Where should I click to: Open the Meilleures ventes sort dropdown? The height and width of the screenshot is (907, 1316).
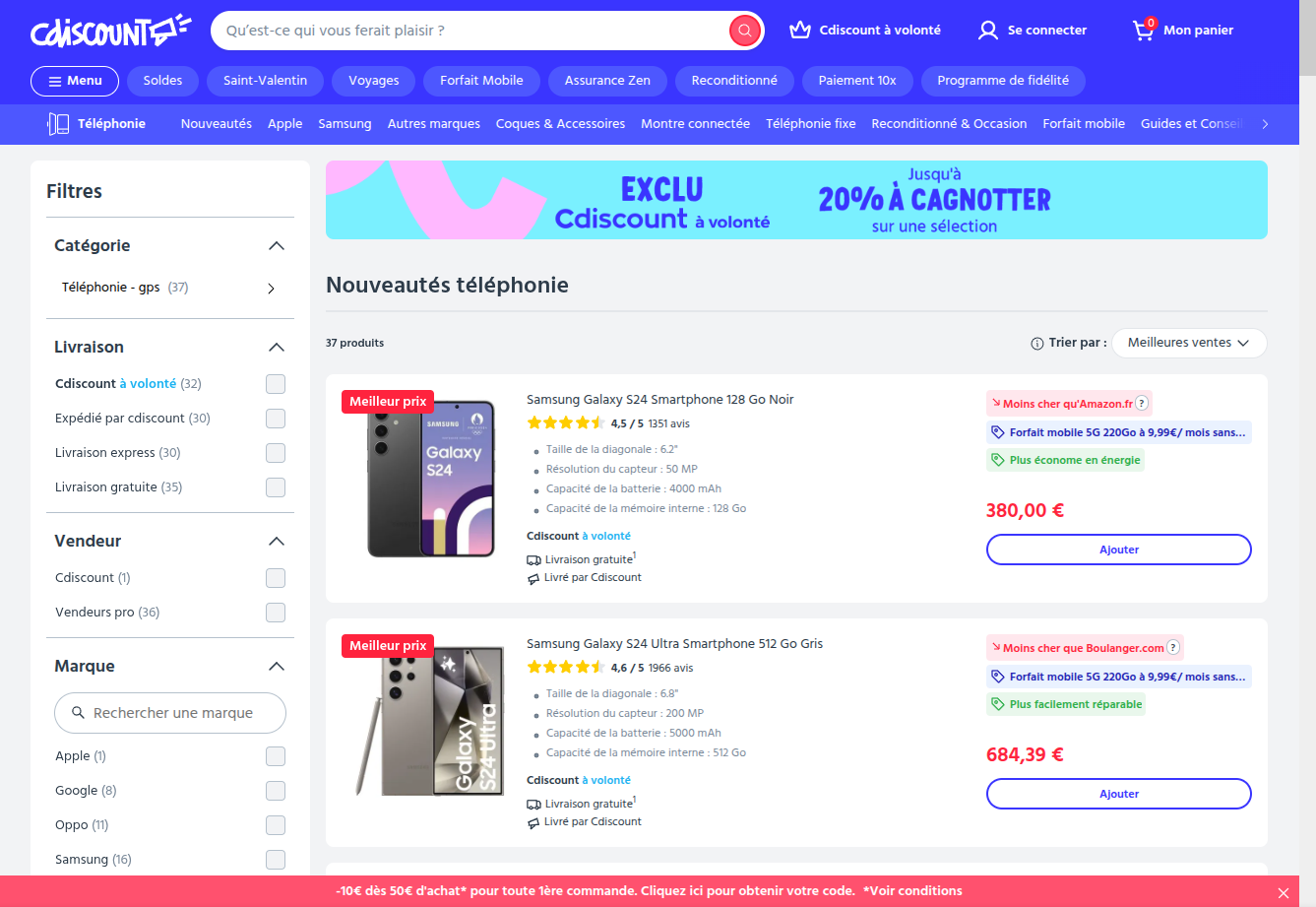(1190, 343)
